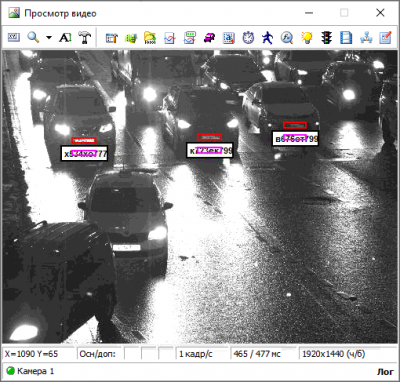The width and height of the screenshot is (400, 382).
Task: Click the 'Лог' button in status bar
Action: (385, 371)
